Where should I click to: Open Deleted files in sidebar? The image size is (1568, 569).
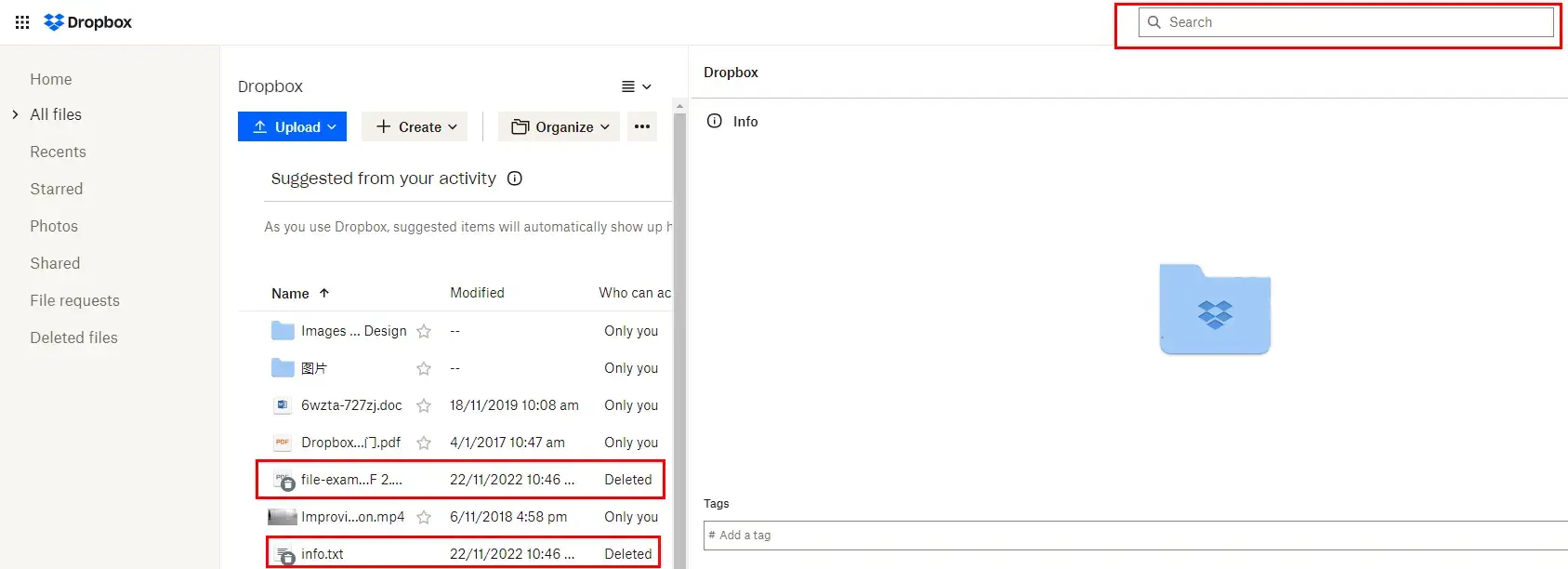(x=73, y=337)
